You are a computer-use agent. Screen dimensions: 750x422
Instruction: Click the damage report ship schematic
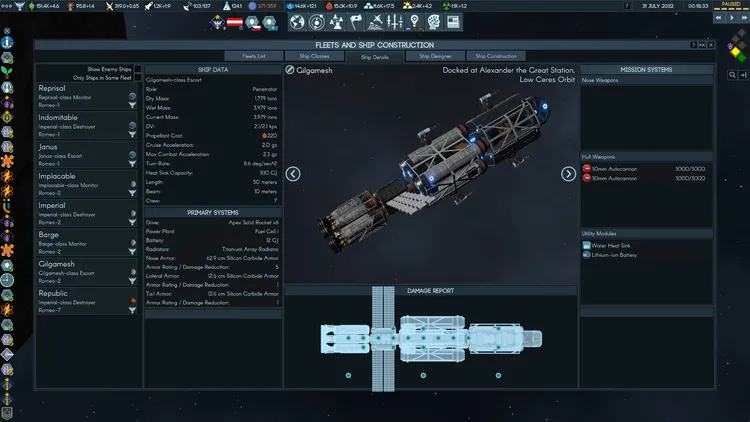tap(431, 338)
